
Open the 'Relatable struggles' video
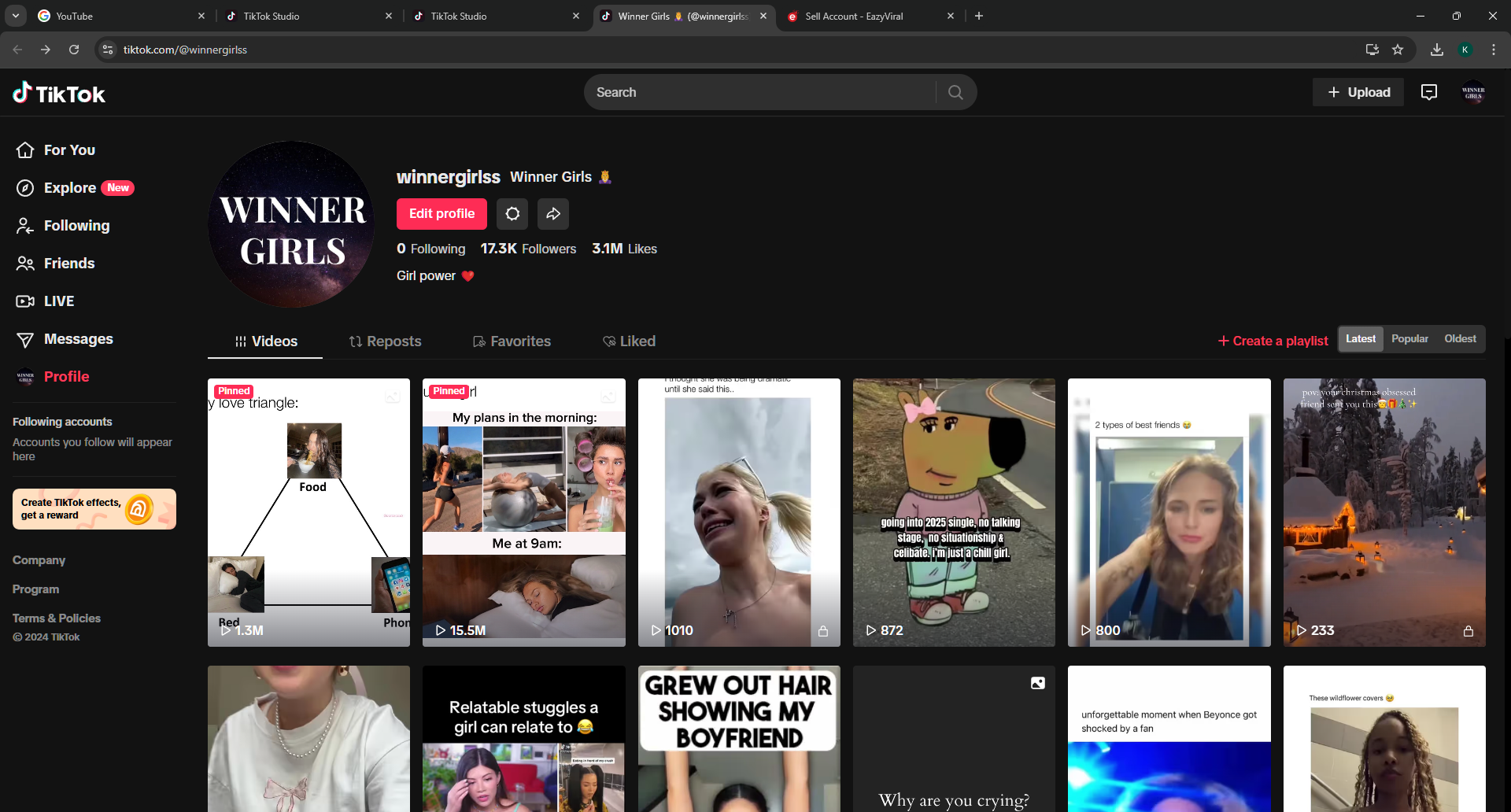524,739
